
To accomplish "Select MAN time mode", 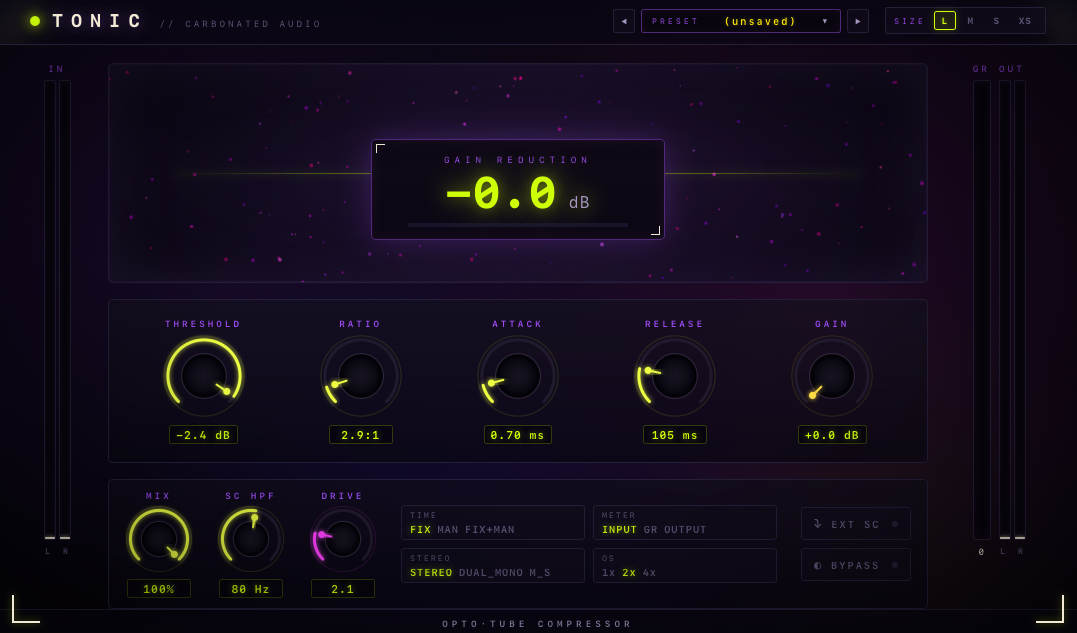I will pyautogui.click(x=448, y=530).
